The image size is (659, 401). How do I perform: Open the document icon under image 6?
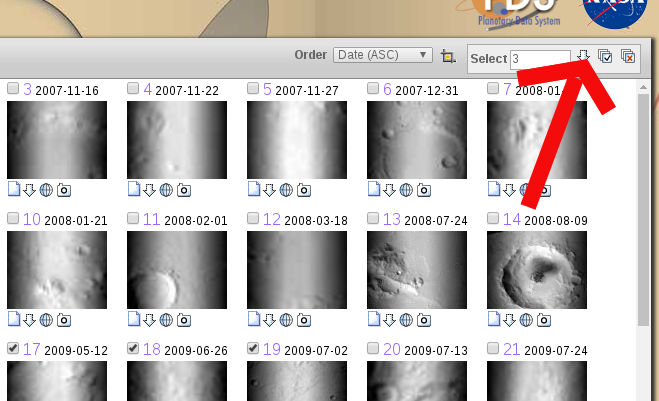click(374, 189)
